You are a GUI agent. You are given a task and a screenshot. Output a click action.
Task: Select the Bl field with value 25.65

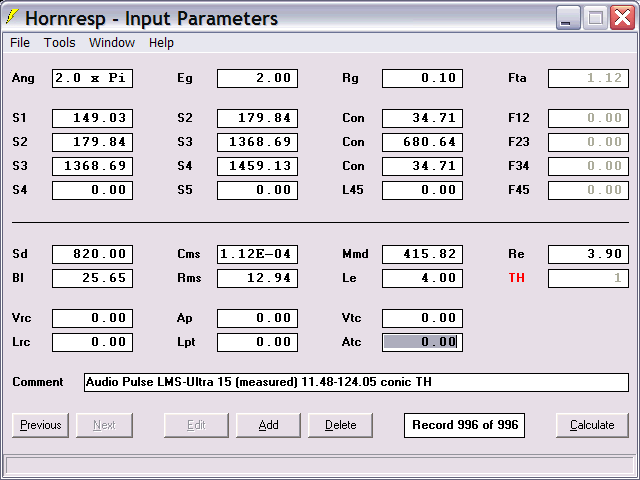pyautogui.click(x=92, y=278)
